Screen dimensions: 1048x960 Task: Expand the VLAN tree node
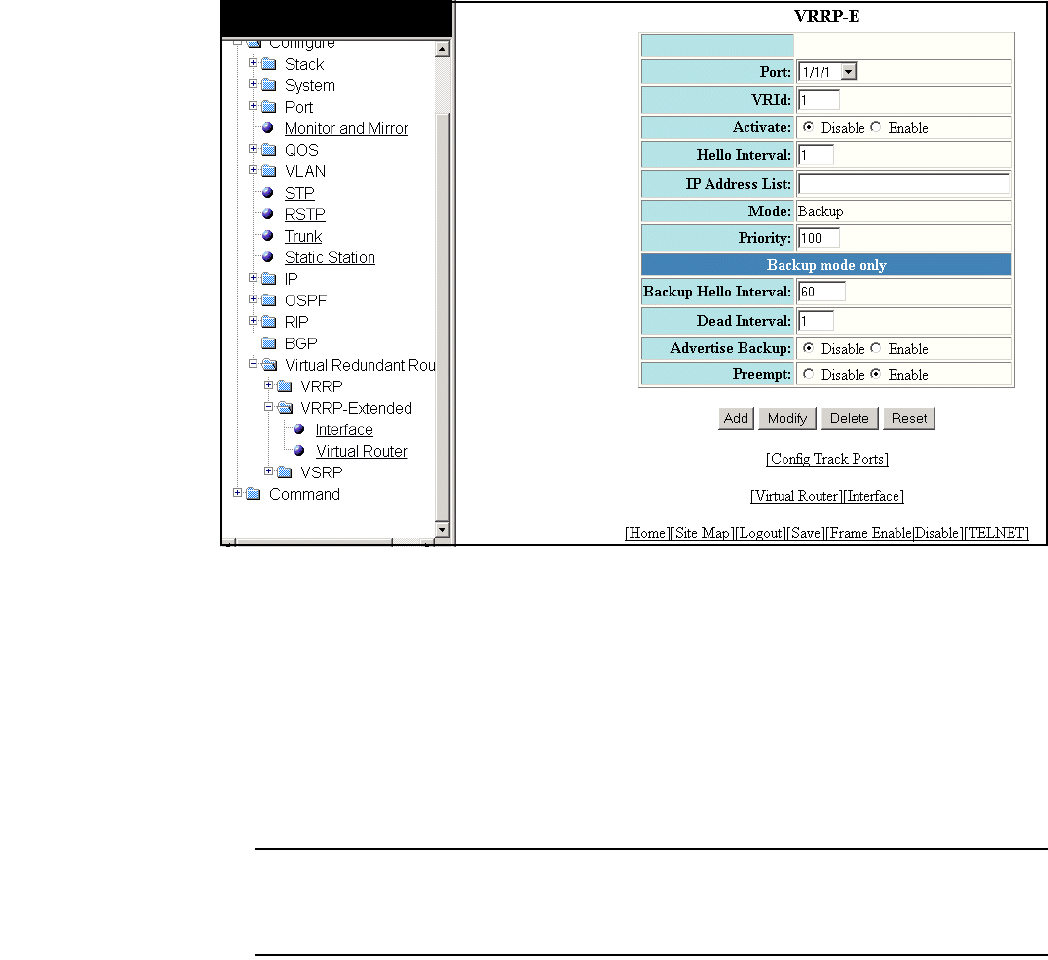click(x=253, y=169)
